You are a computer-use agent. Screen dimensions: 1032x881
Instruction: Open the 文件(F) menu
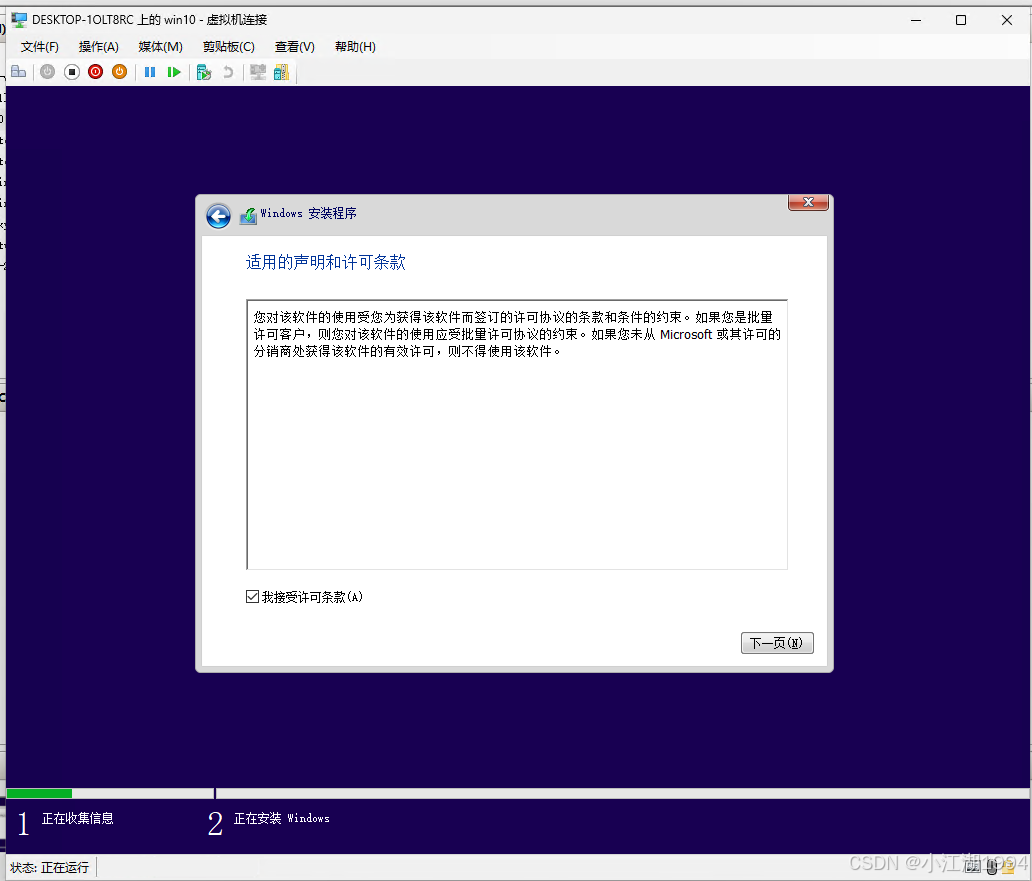tap(39, 47)
